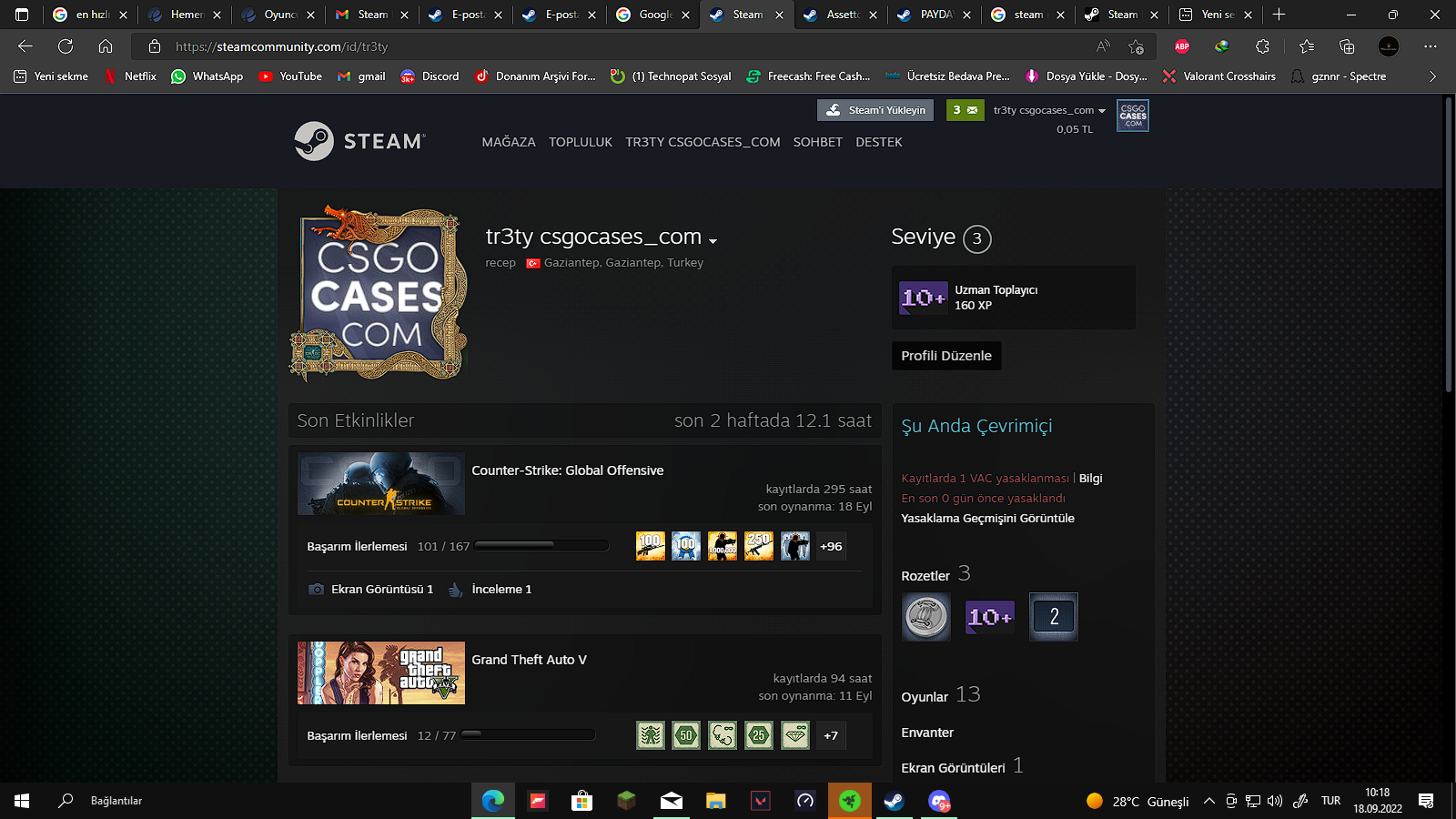Go back in the browser
This screenshot has height=819, width=1456.
[25, 46]
